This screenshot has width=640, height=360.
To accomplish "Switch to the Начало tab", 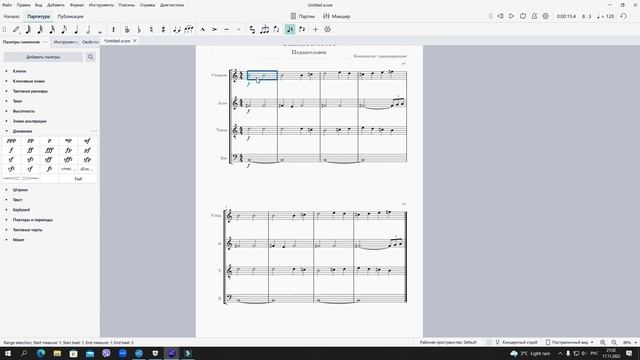I will [x=11, y=16].
